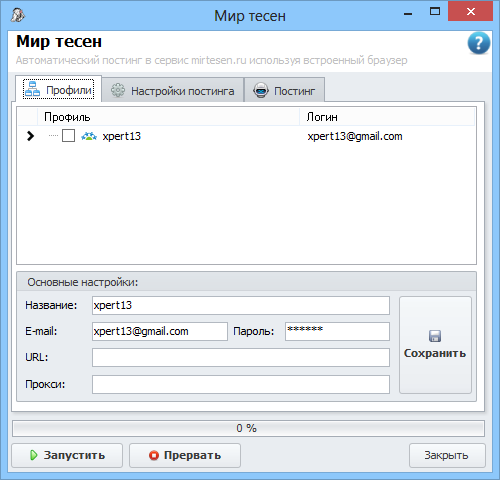Maximize the Мир тесен window
The image size is (500, 480).
[435, 12]
